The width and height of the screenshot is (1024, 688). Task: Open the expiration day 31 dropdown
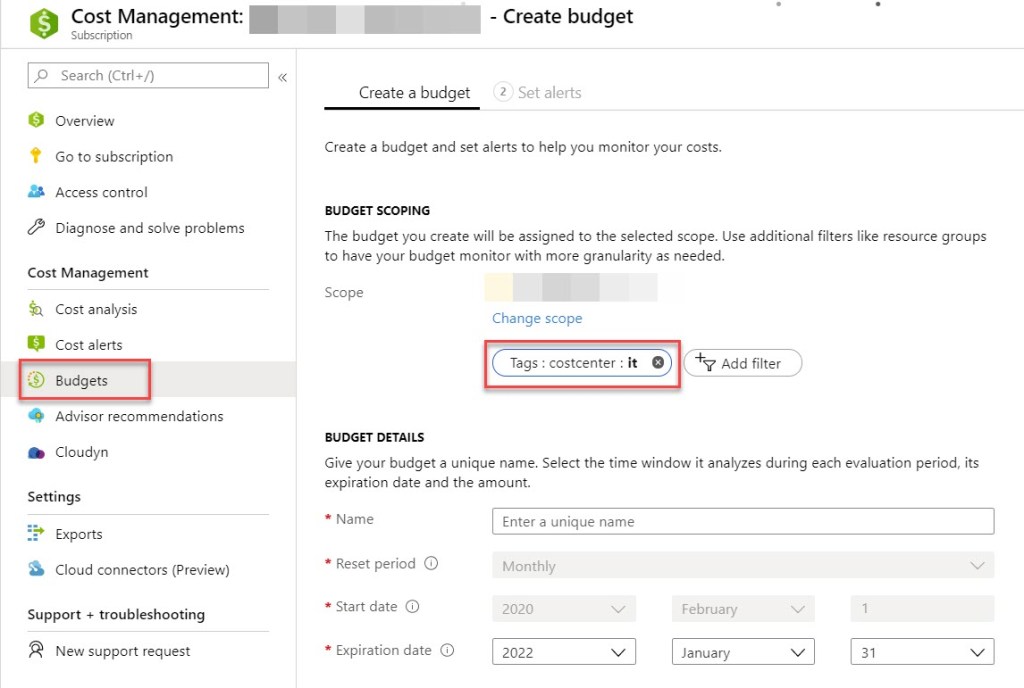coord(921,652)
